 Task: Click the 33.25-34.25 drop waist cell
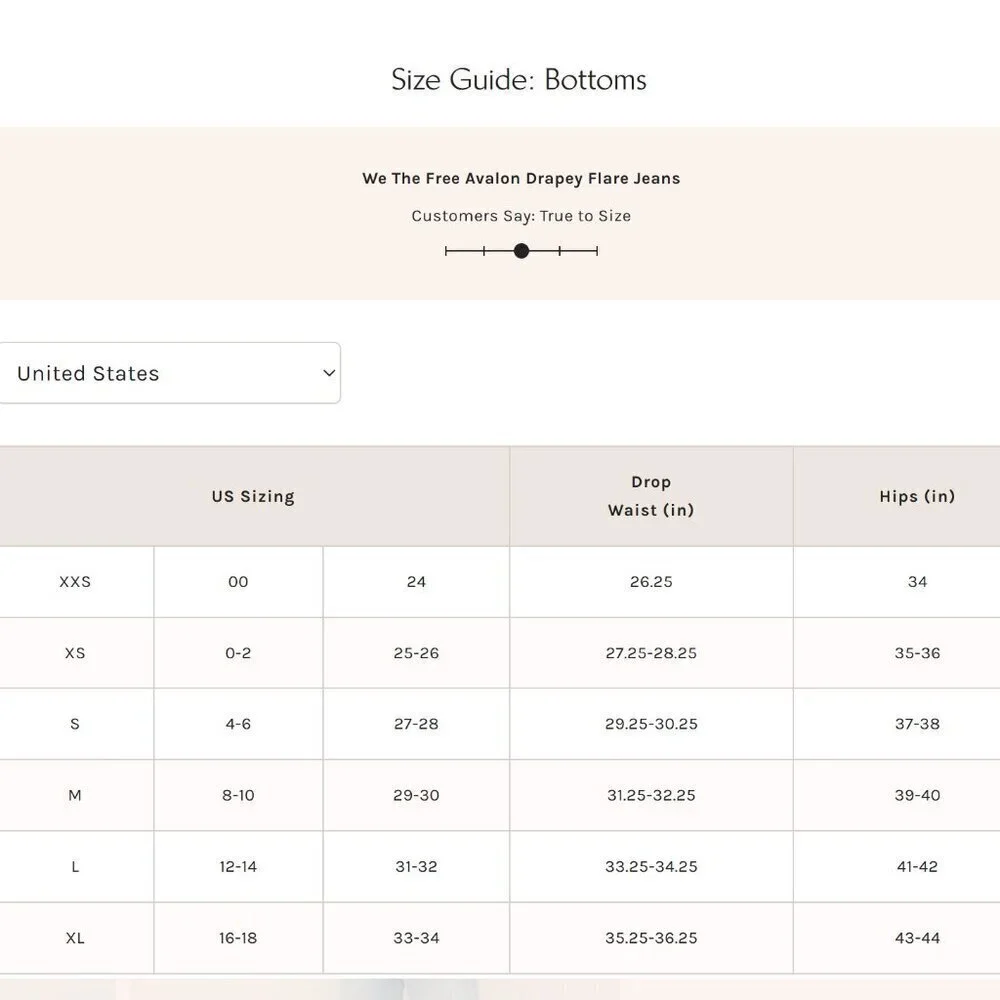[651, 867]
